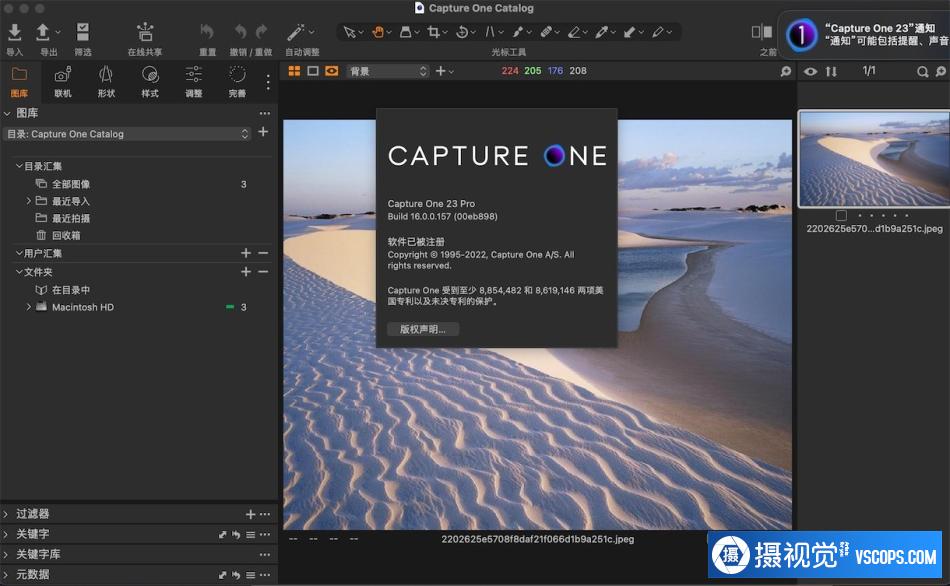Screen dimensions: 950x586
Task: Switch to the 联机 tool tab
Action: pos(63,81)
